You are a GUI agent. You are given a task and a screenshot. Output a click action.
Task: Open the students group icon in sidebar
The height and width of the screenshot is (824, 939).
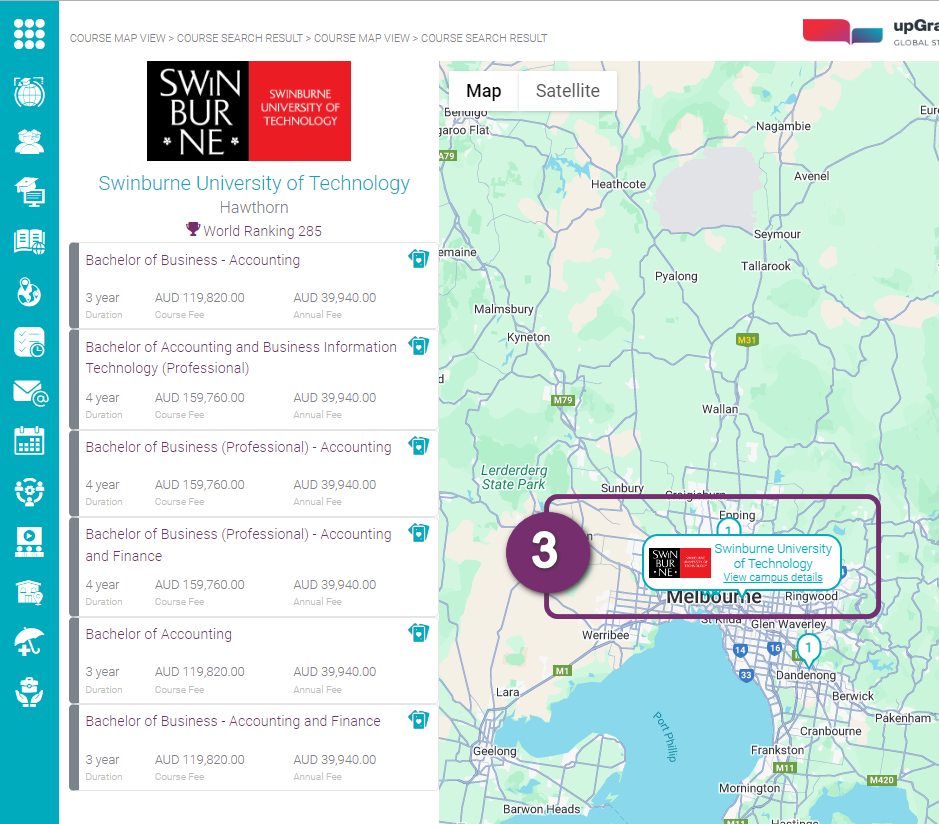coord(29,141)
